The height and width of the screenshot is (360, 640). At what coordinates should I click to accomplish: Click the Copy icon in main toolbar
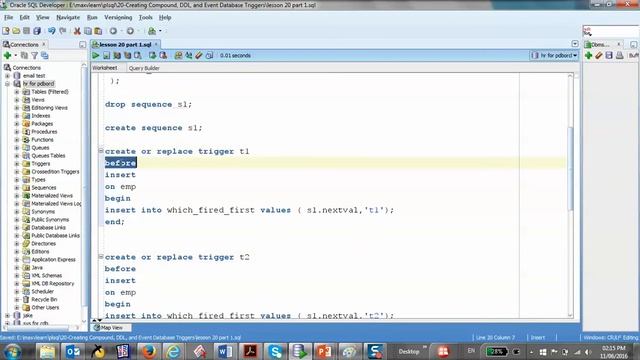(87, 31)
